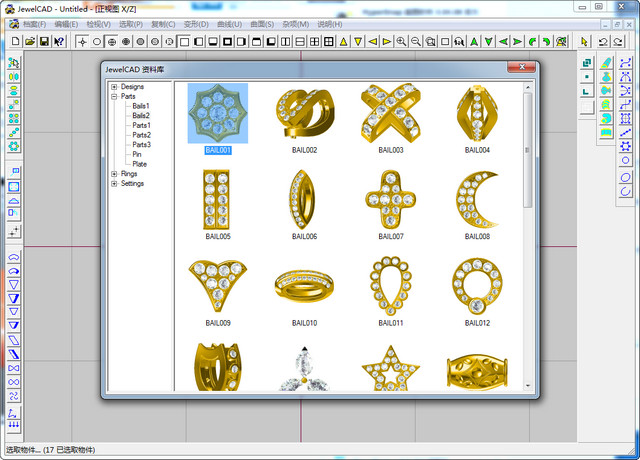This screenshot has height=460, width=640.
Task: Select the BAIL008 crescent moon thumbnail
Action: (477, 200)
